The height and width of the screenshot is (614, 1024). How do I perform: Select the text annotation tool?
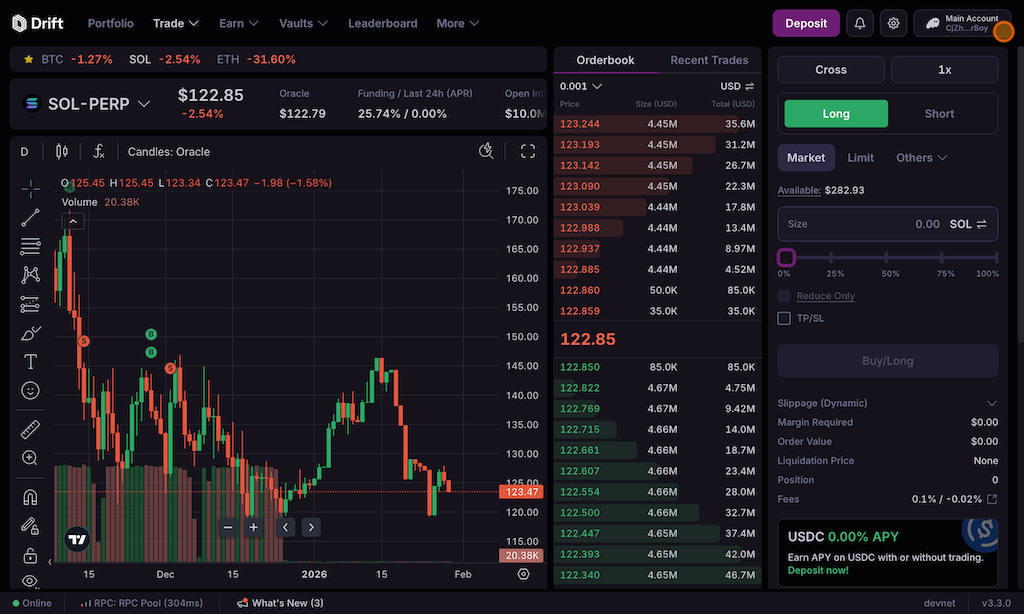coord(30,362)
